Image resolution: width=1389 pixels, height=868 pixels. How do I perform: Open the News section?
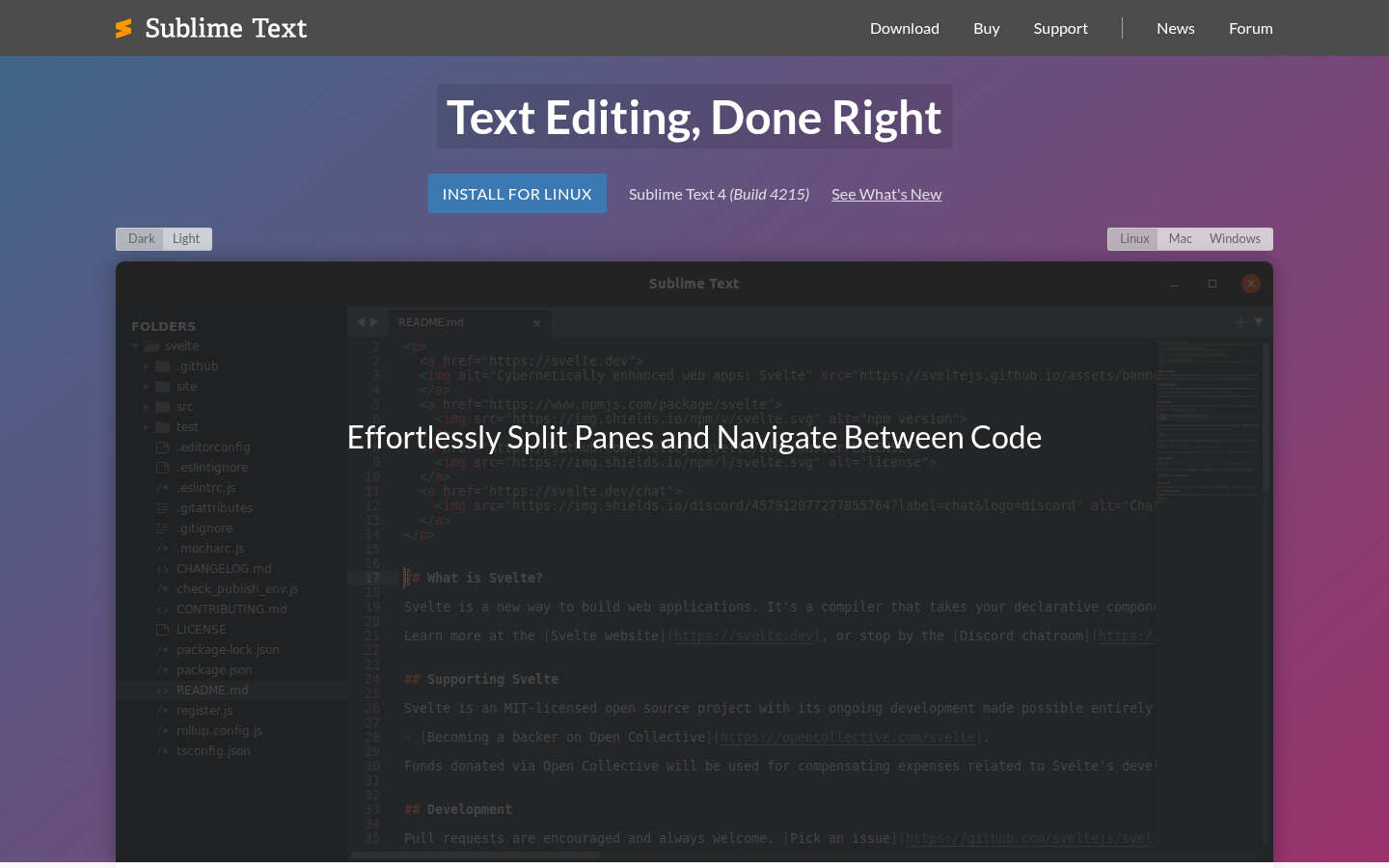[1176, 28]
